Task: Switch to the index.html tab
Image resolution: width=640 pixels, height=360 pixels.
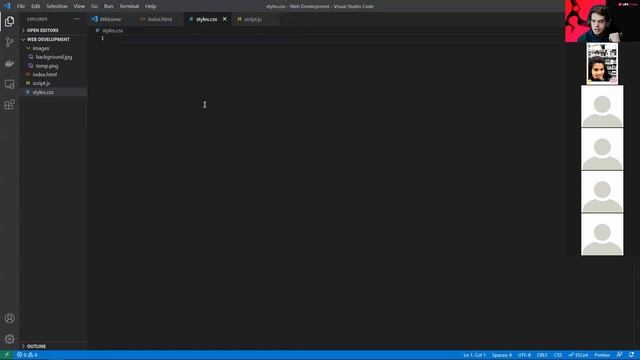Action: (x=160, y=19)
